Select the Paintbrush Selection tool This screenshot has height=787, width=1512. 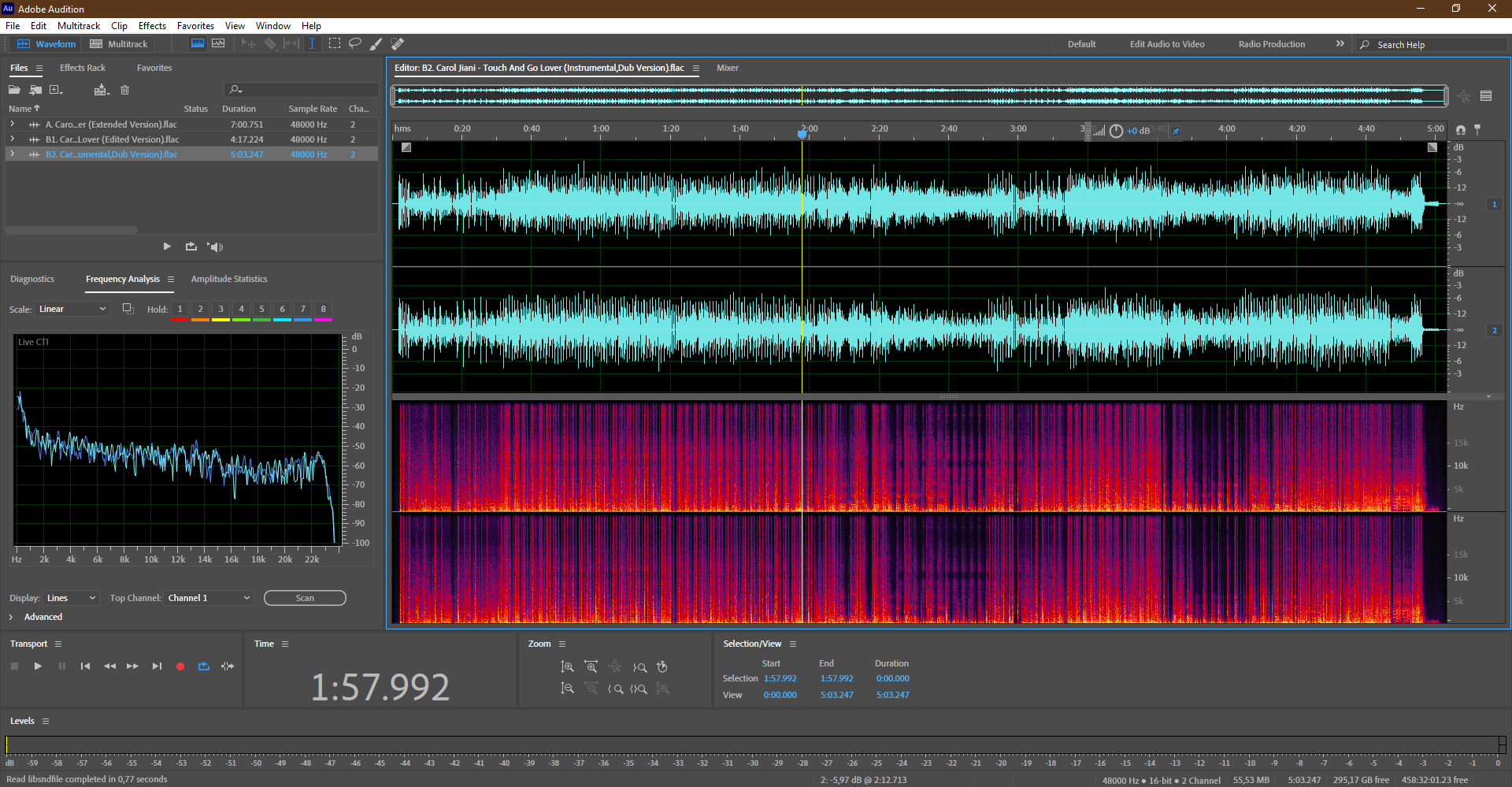(x=376, y=43)
